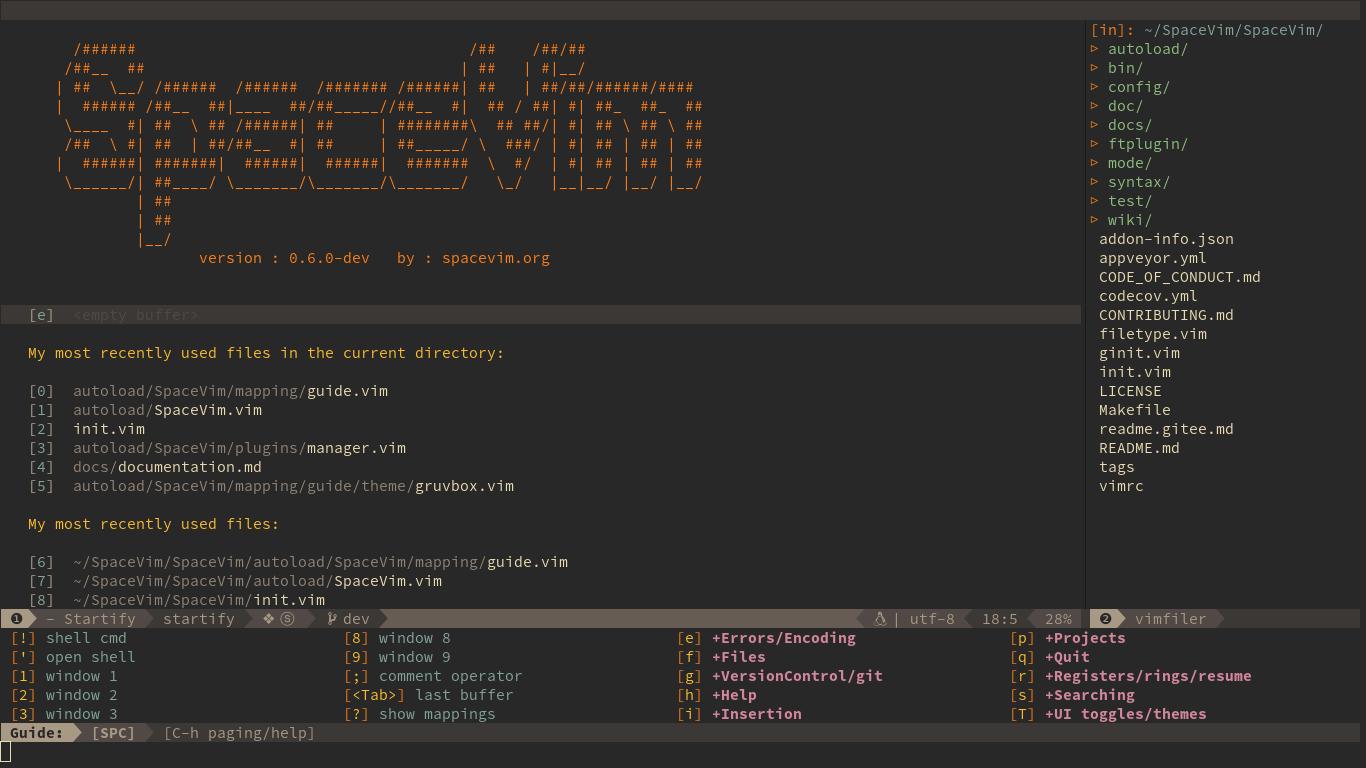The image size is (1366, 768).
Task: Click the git branch dev icon
Action: click(331, 619)
